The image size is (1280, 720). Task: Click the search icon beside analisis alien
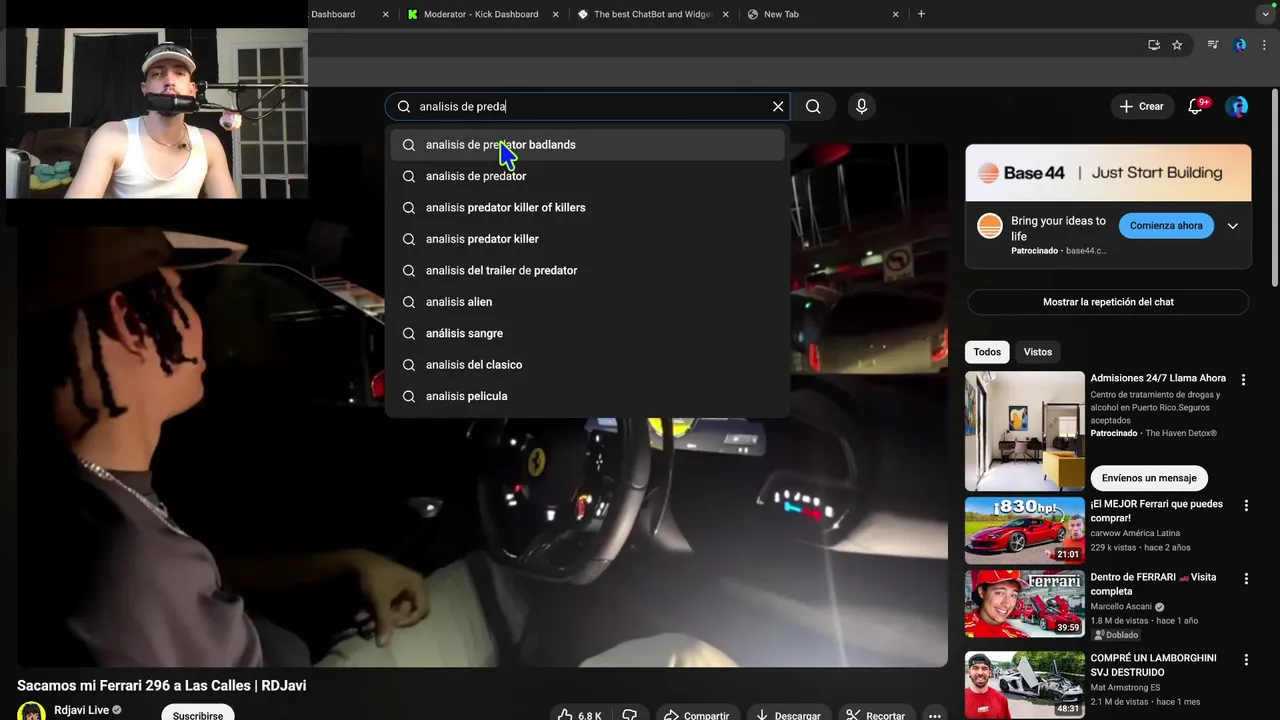click(409, 302)
